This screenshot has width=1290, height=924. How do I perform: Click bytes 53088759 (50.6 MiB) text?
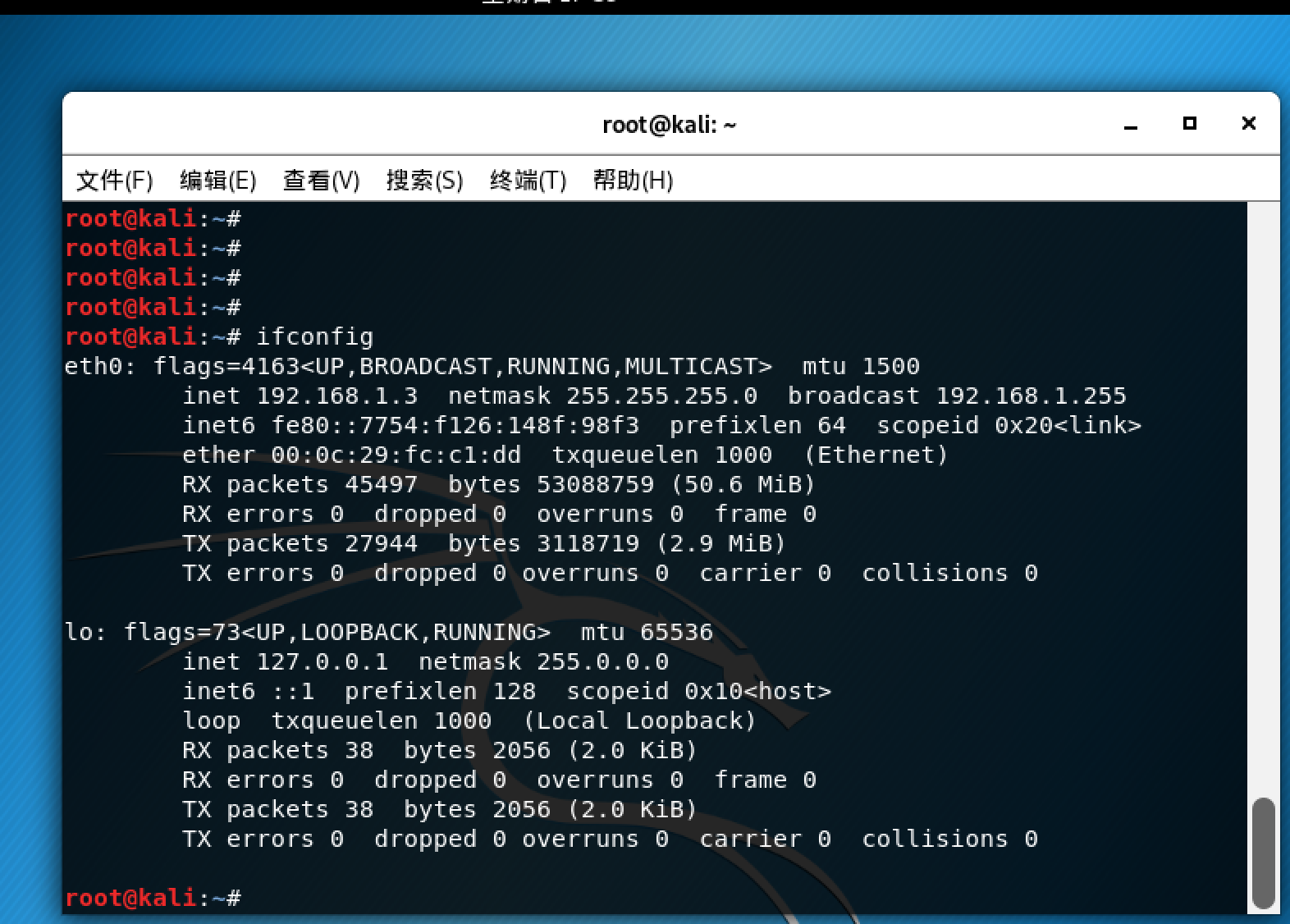pyautogui.click(x=632, y=484)
